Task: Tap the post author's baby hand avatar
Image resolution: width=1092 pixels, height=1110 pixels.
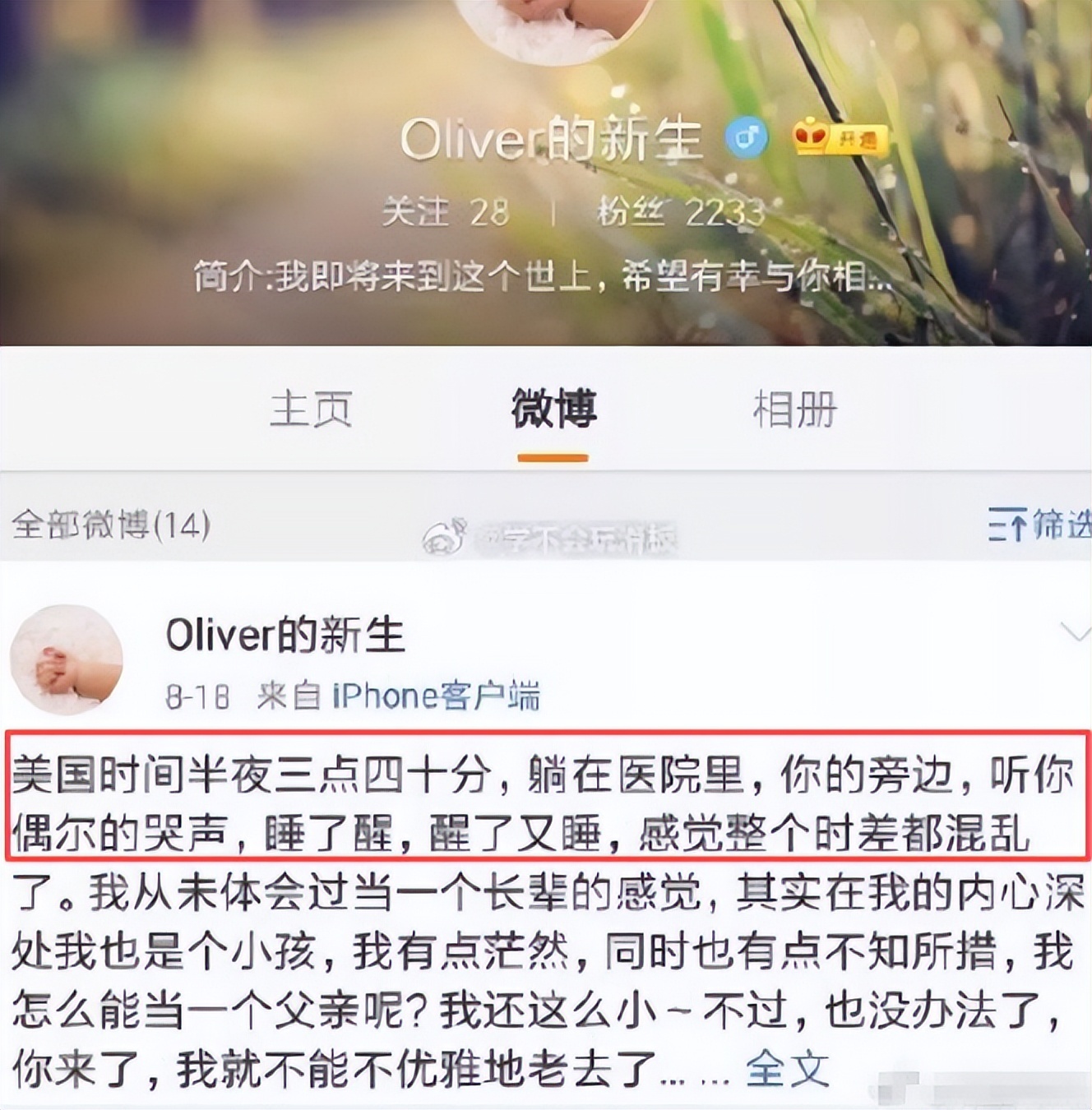Action: click(x=66, y=659)
